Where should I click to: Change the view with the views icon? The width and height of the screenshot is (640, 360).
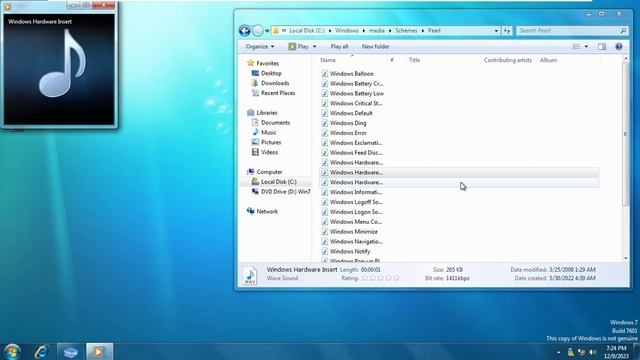click(576, 47)
